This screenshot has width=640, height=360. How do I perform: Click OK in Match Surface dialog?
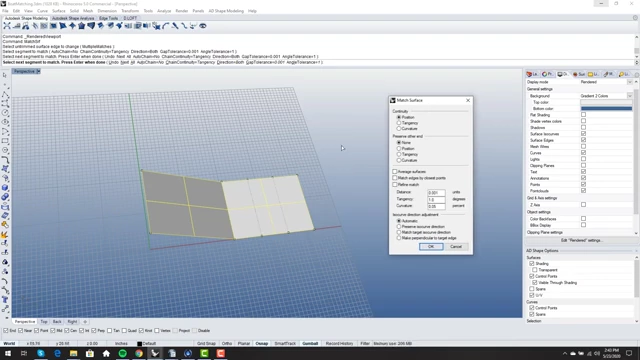click(x=431, y=247)
